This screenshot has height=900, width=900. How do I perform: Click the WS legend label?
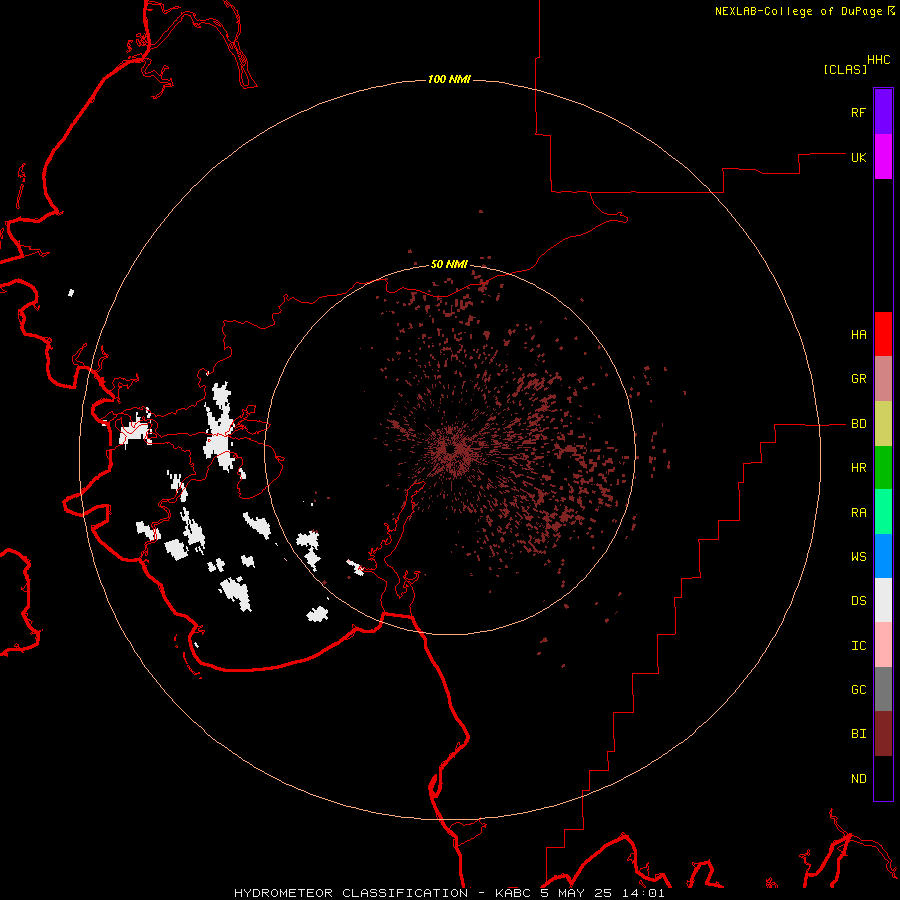858,557
